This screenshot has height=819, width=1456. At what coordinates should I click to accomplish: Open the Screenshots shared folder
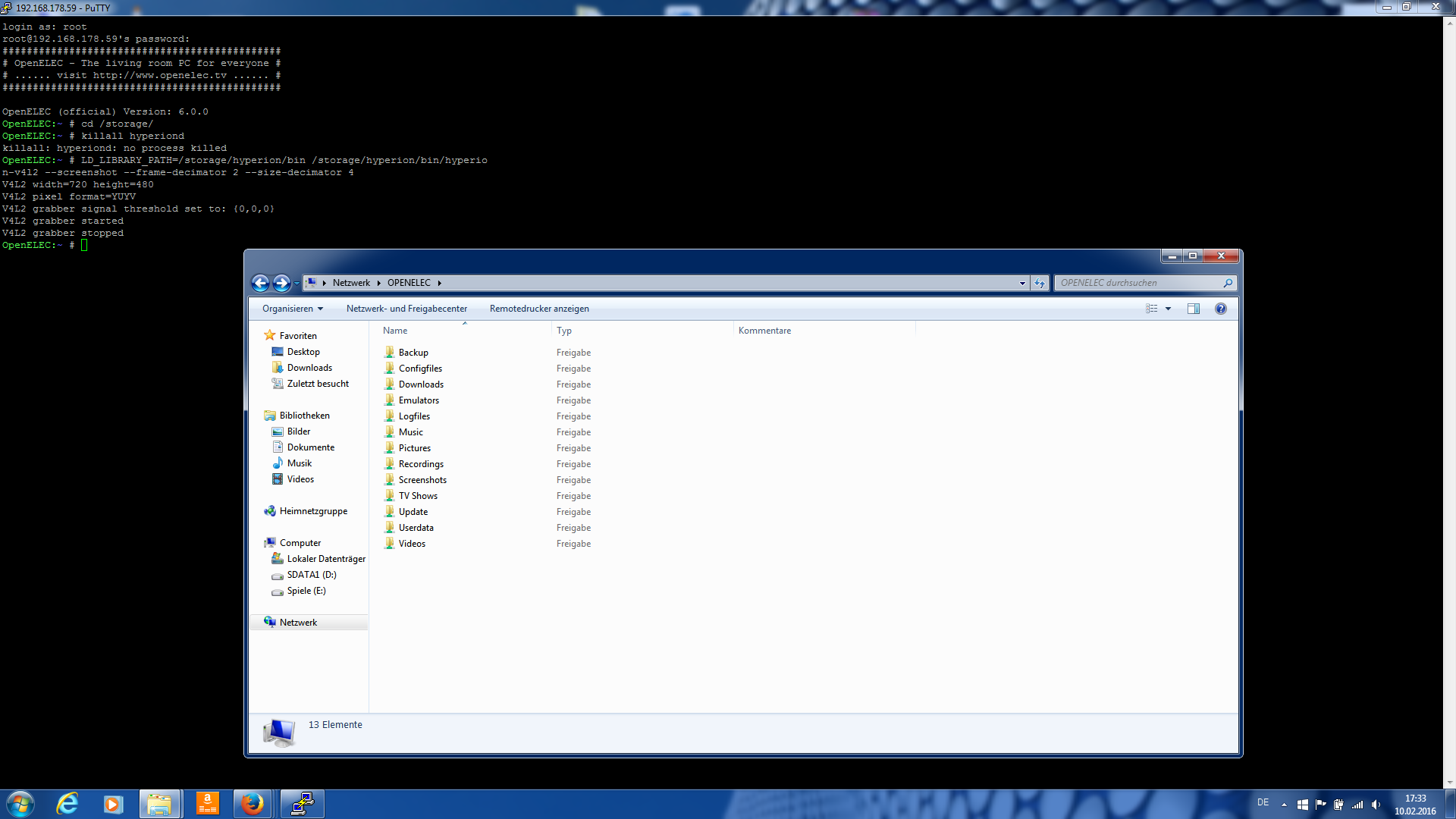(x=422, y=480)
